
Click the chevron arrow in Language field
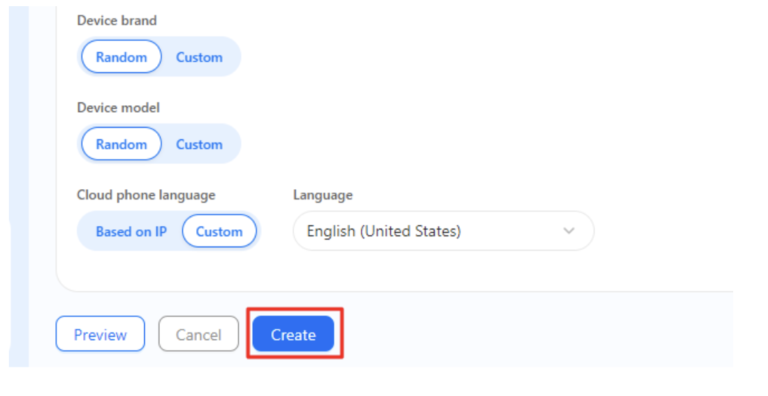click(569, 231)
